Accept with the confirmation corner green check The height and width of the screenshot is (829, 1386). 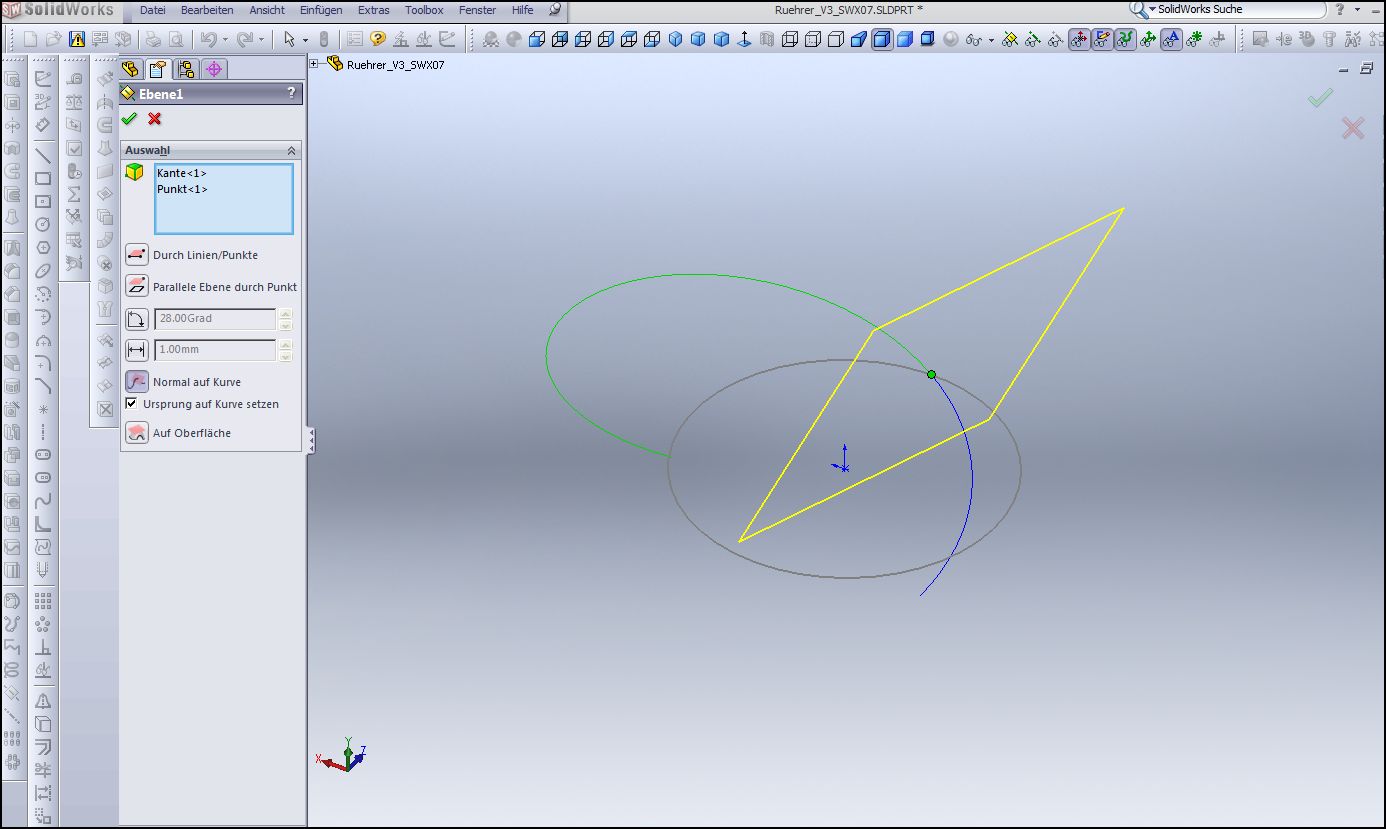coord(1320,97)
